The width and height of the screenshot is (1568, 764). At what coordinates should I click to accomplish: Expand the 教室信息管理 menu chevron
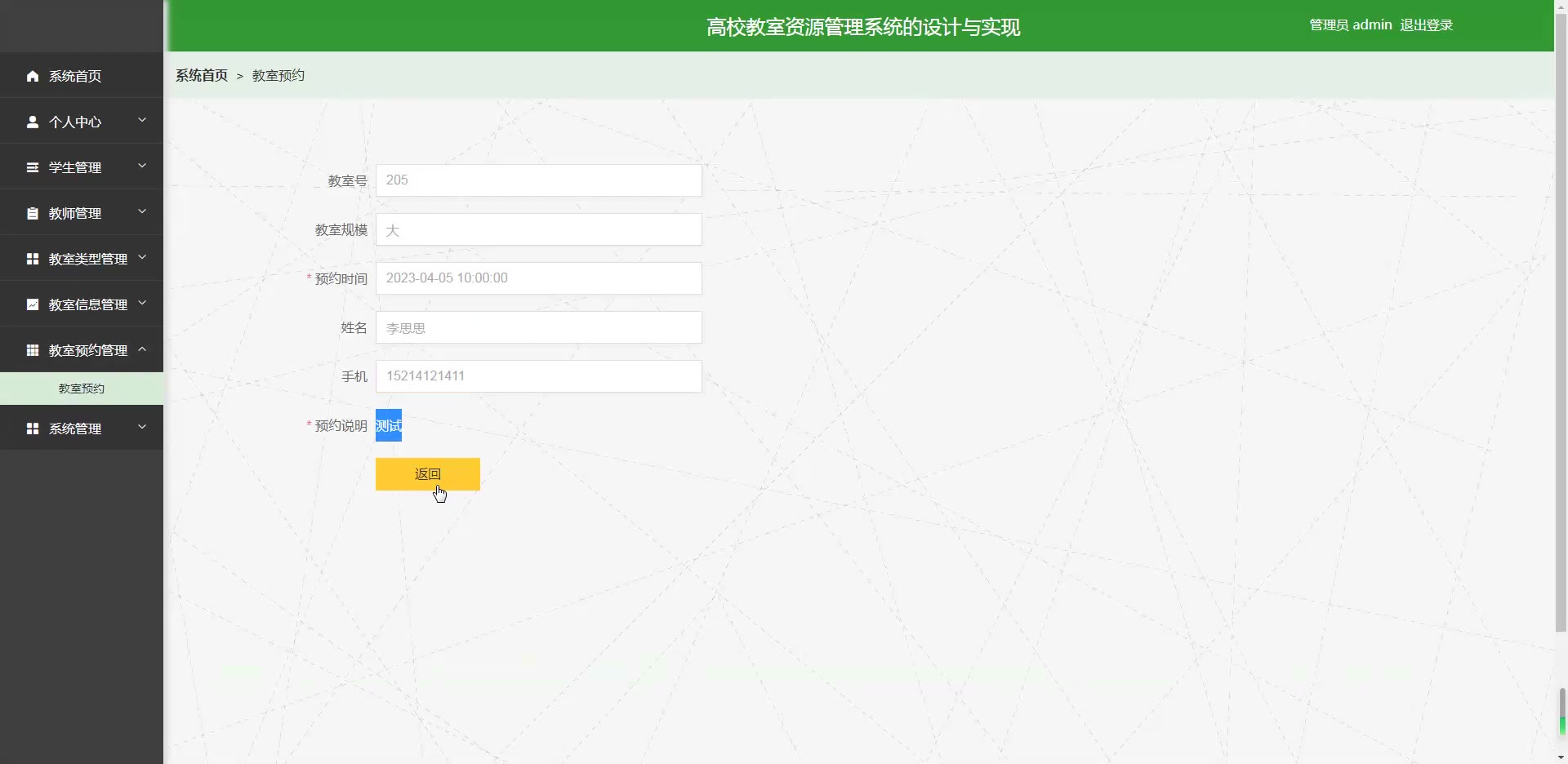click(142, 303)
